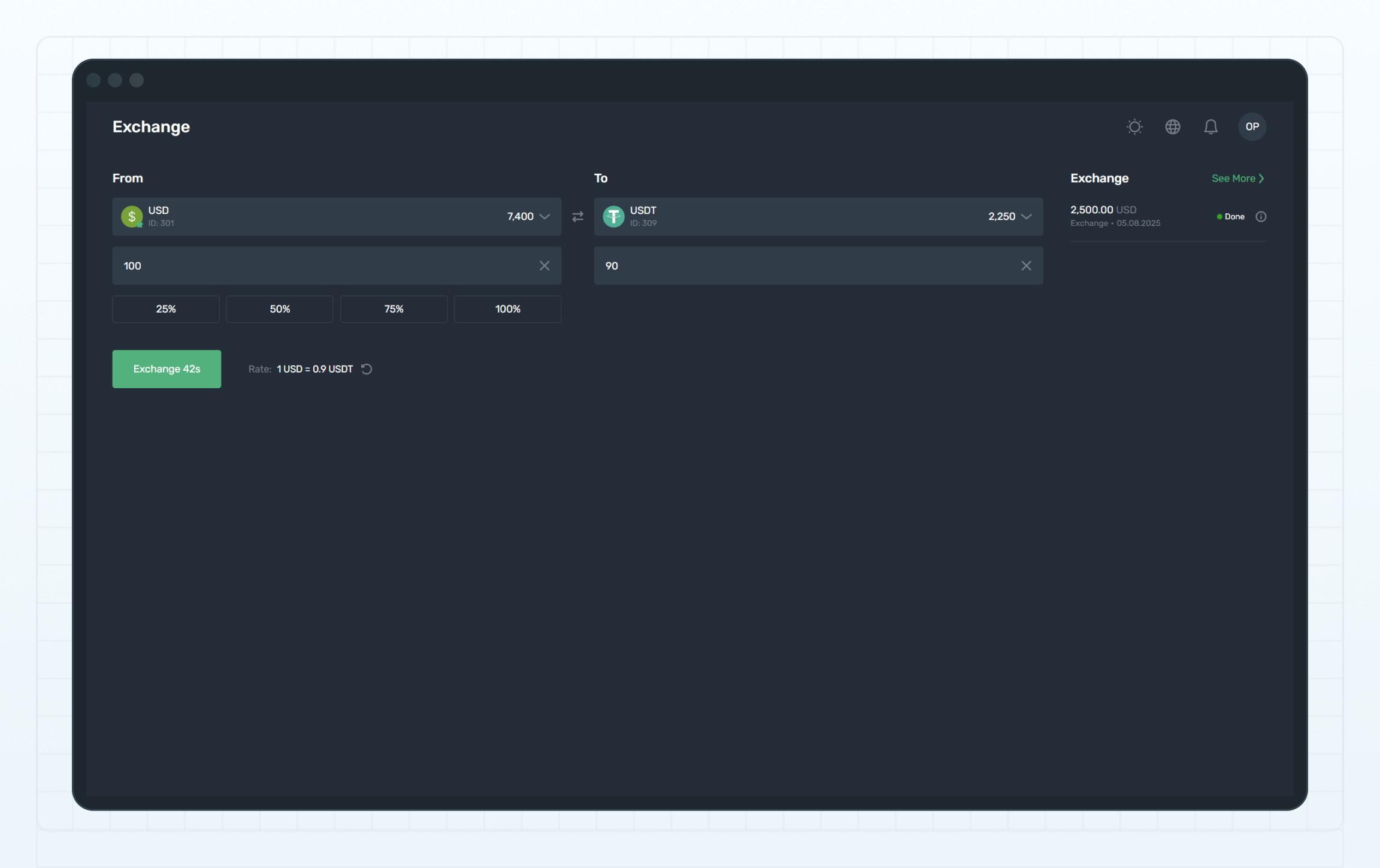Expand the USDT To currency dropdown

click(x=1026, y=216)
